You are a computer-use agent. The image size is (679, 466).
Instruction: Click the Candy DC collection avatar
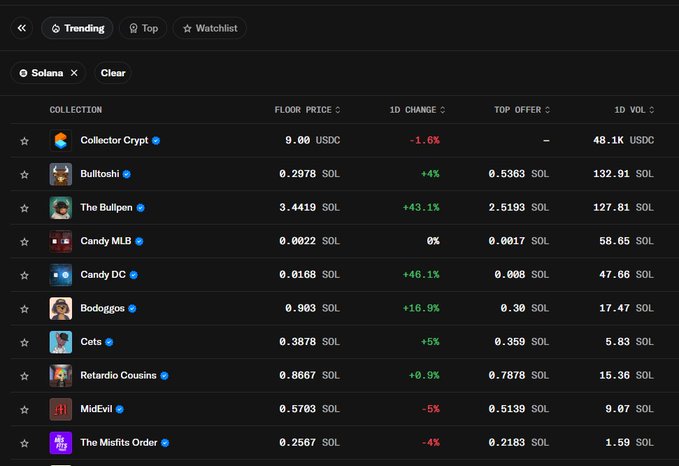[x=61, y=275]
